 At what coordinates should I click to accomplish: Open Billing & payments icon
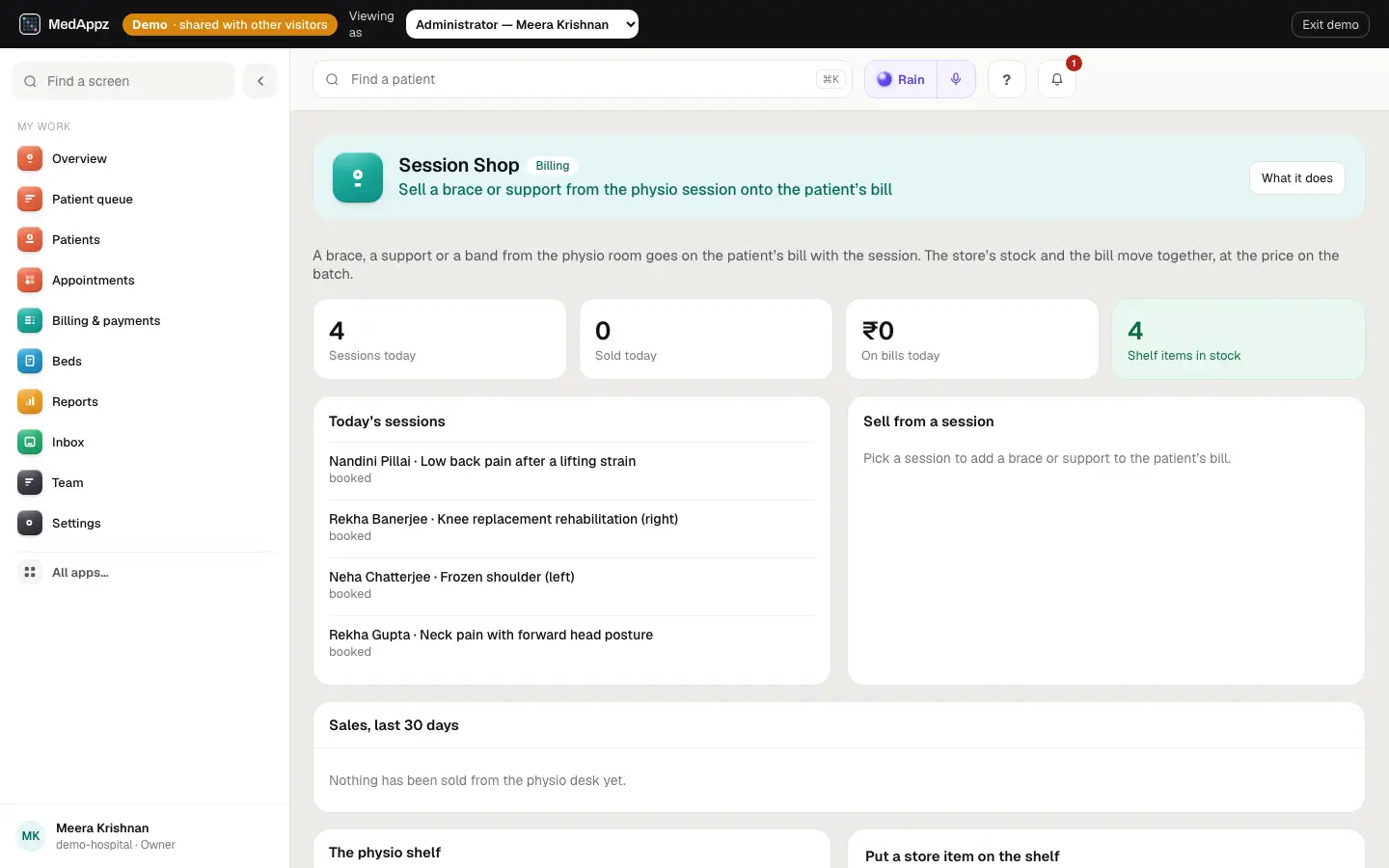point(30,320)
